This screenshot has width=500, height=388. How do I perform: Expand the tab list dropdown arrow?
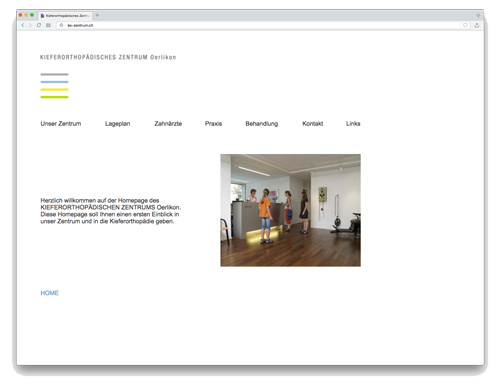[478, 16]
